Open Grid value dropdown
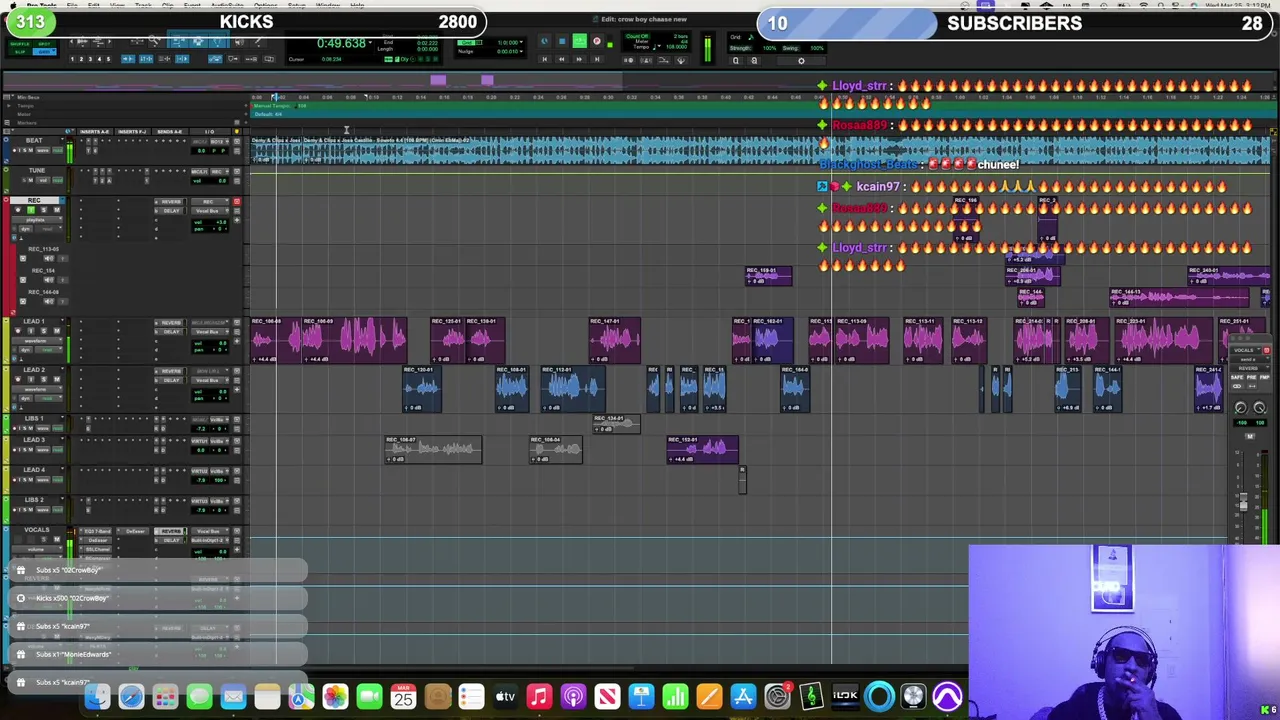The width and height of the screenshot is (1280, 720). (x=521, y=42)
